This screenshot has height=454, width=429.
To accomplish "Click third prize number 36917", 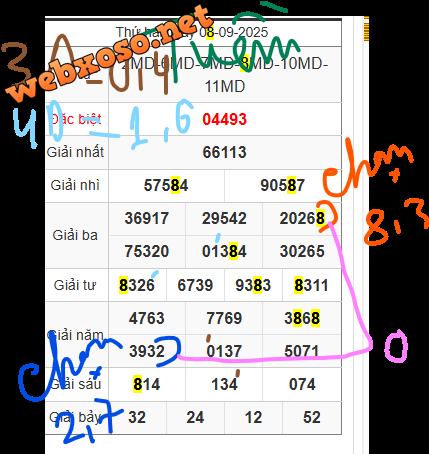I will pos(147,218).
